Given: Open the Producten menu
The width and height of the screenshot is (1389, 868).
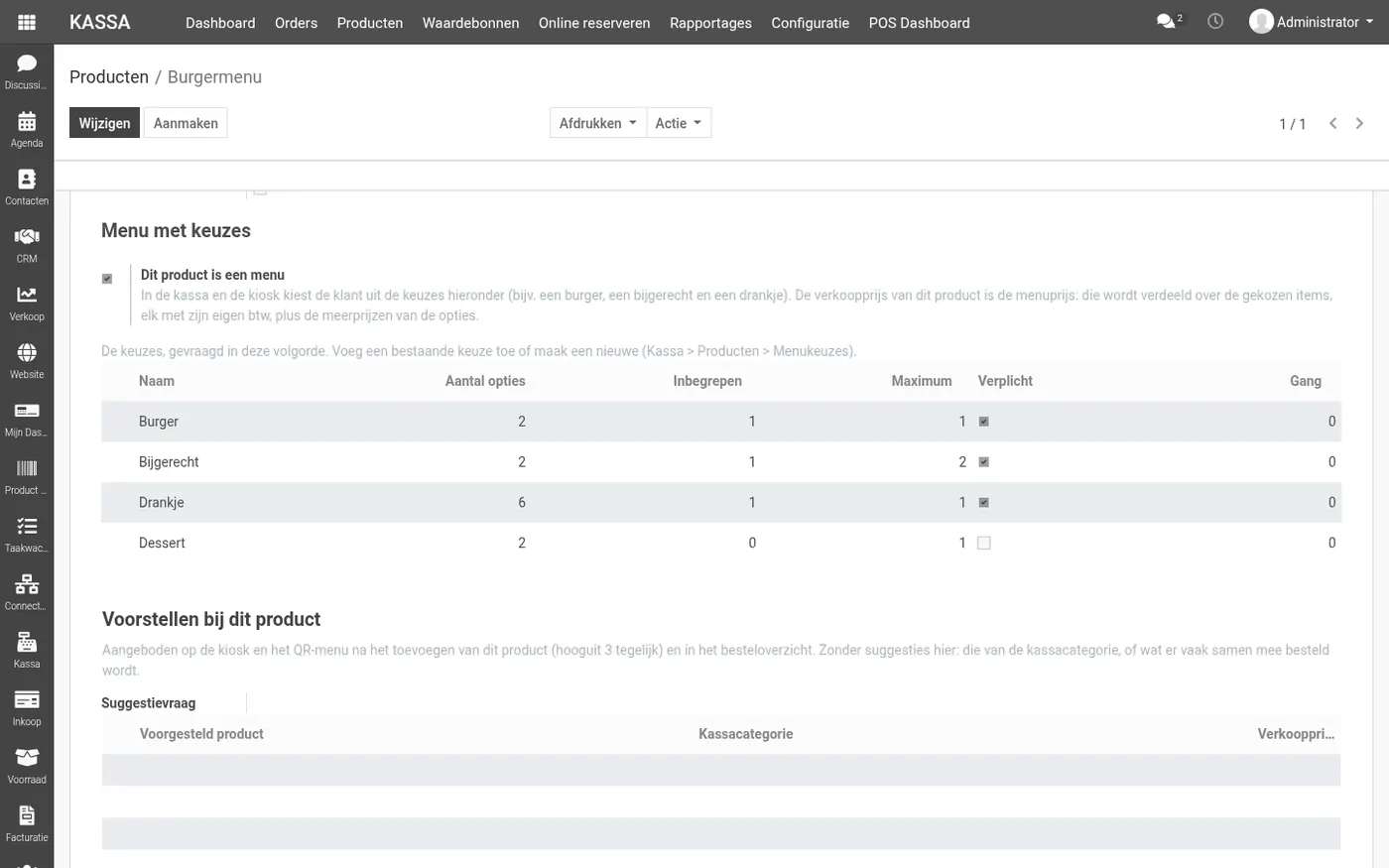Looking at the screenshot, I should 370,23.
